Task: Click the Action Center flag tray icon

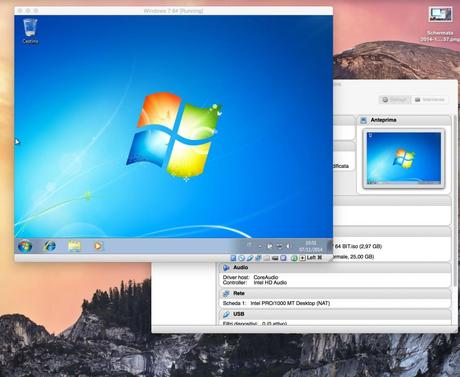Action: click(x=270, y=246)
